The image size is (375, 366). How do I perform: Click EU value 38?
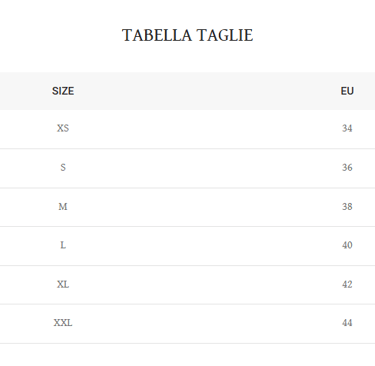[347, 207]
